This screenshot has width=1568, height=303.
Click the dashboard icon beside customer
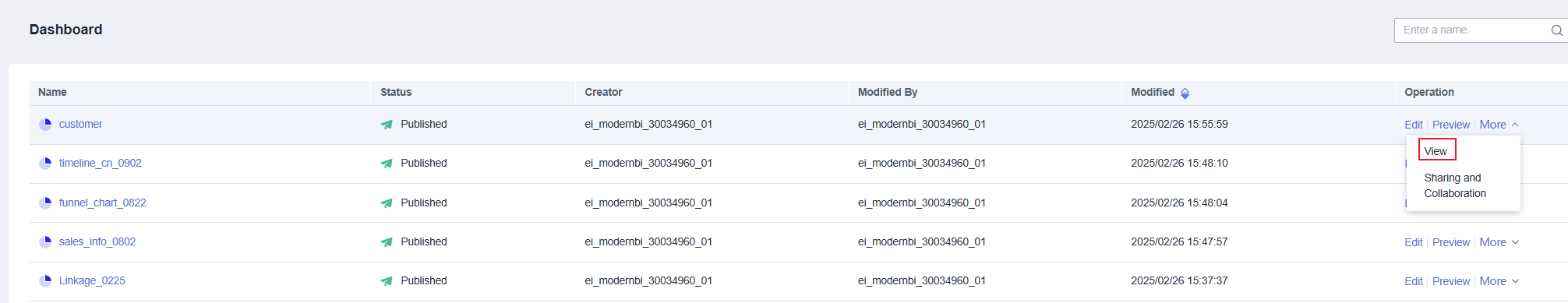pyautogui.click(x=45, y=124)
